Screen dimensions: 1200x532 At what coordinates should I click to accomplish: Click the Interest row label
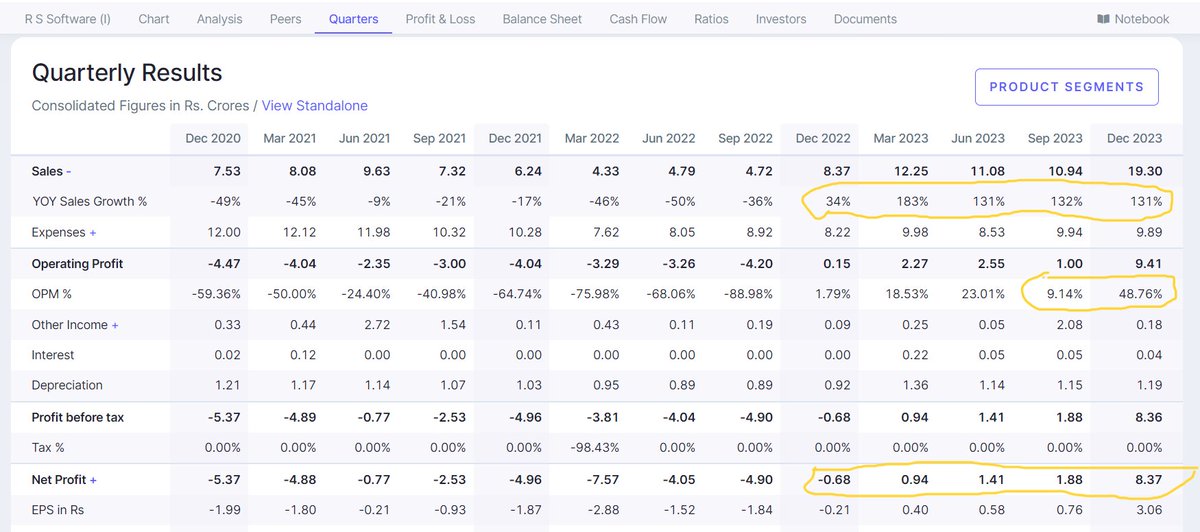pos(53,355)
